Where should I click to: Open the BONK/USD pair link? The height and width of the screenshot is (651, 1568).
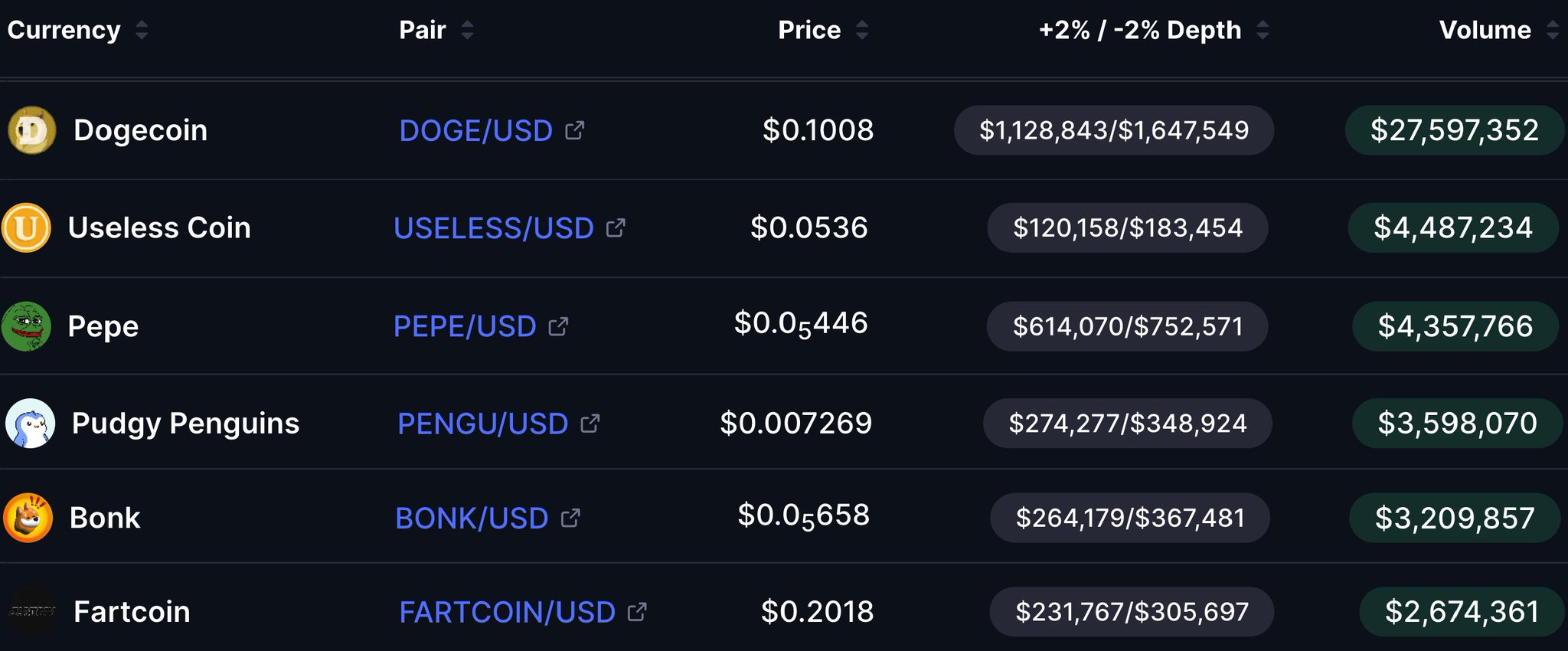[472, 519]
